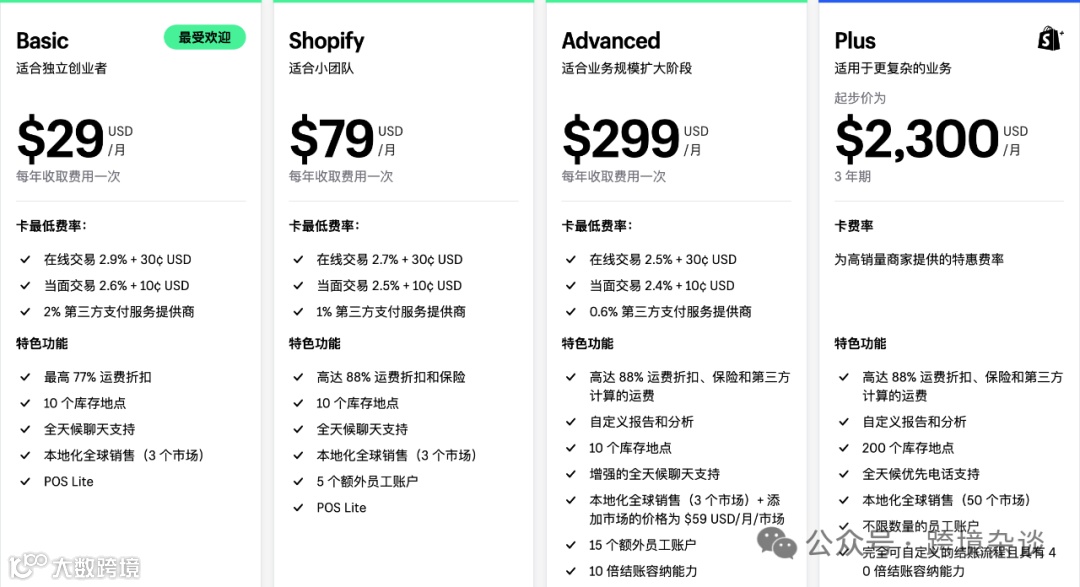
Task: Select the Advanced plan heading
Action: point(611,41)
